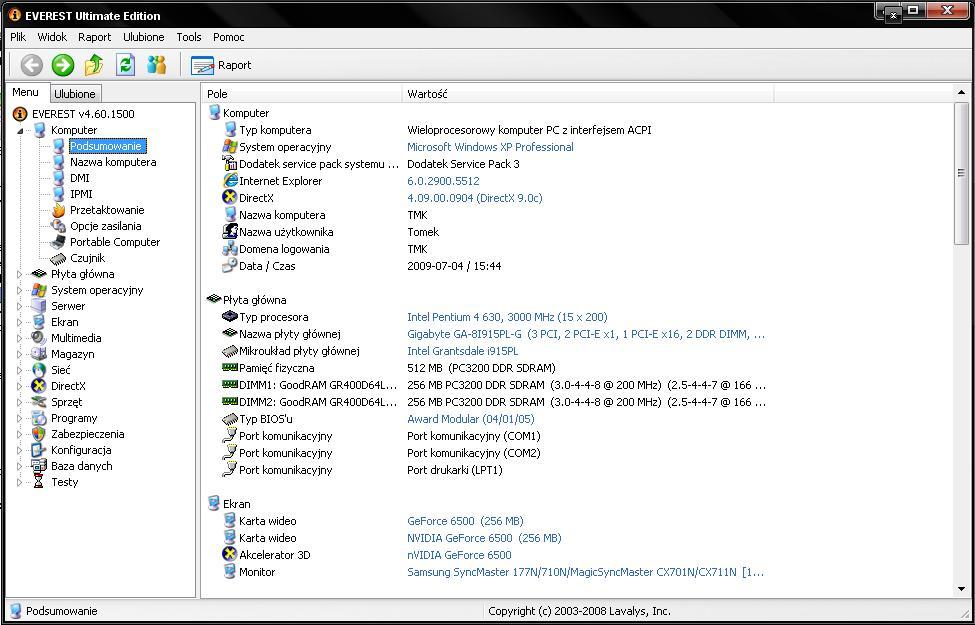Open the Tools menu

[x=189, y=37]
